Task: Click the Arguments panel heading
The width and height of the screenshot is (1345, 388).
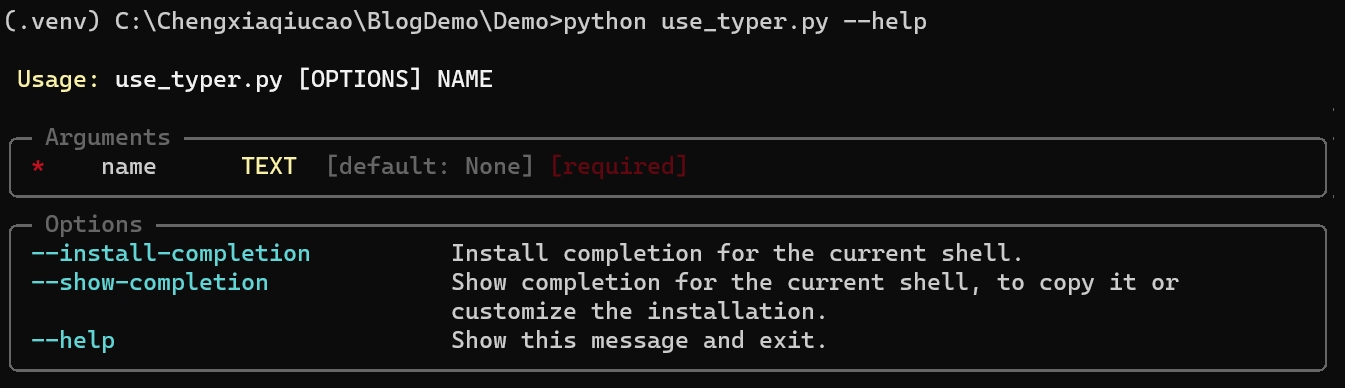Action: 108,137
